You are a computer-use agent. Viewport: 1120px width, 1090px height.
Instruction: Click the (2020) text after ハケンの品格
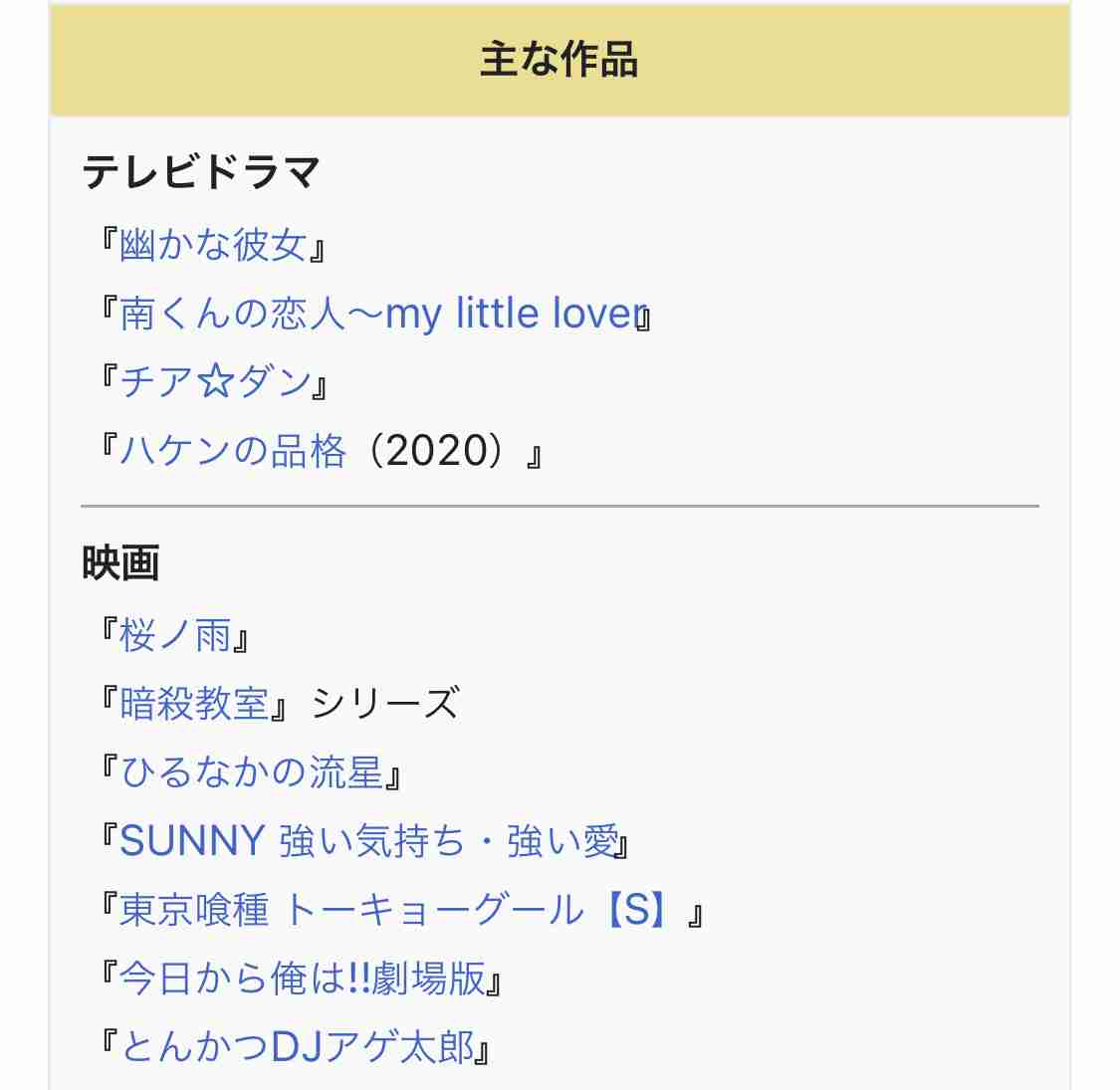(438, 451)
